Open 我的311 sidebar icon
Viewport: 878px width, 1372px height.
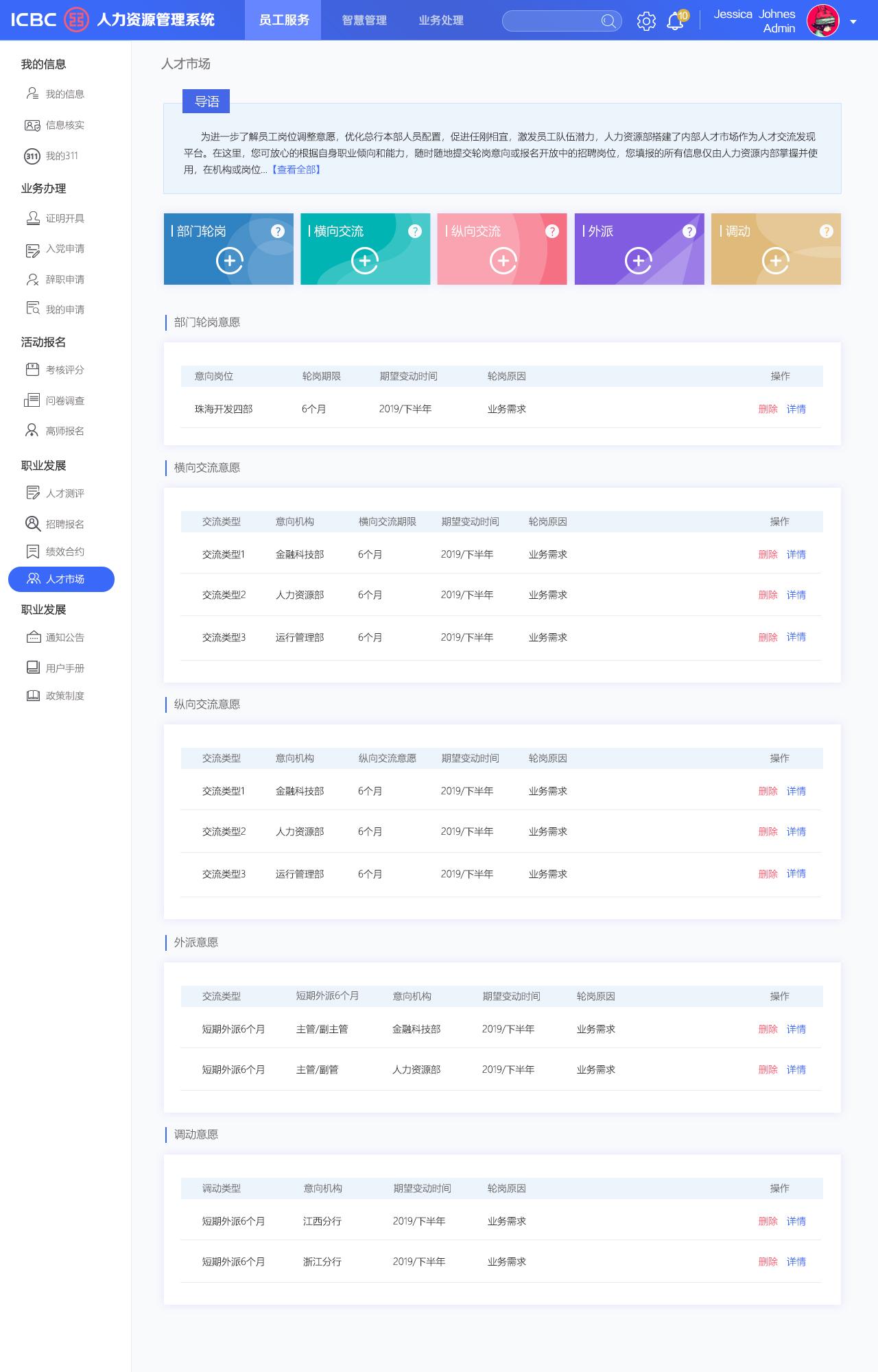(32, 156)
